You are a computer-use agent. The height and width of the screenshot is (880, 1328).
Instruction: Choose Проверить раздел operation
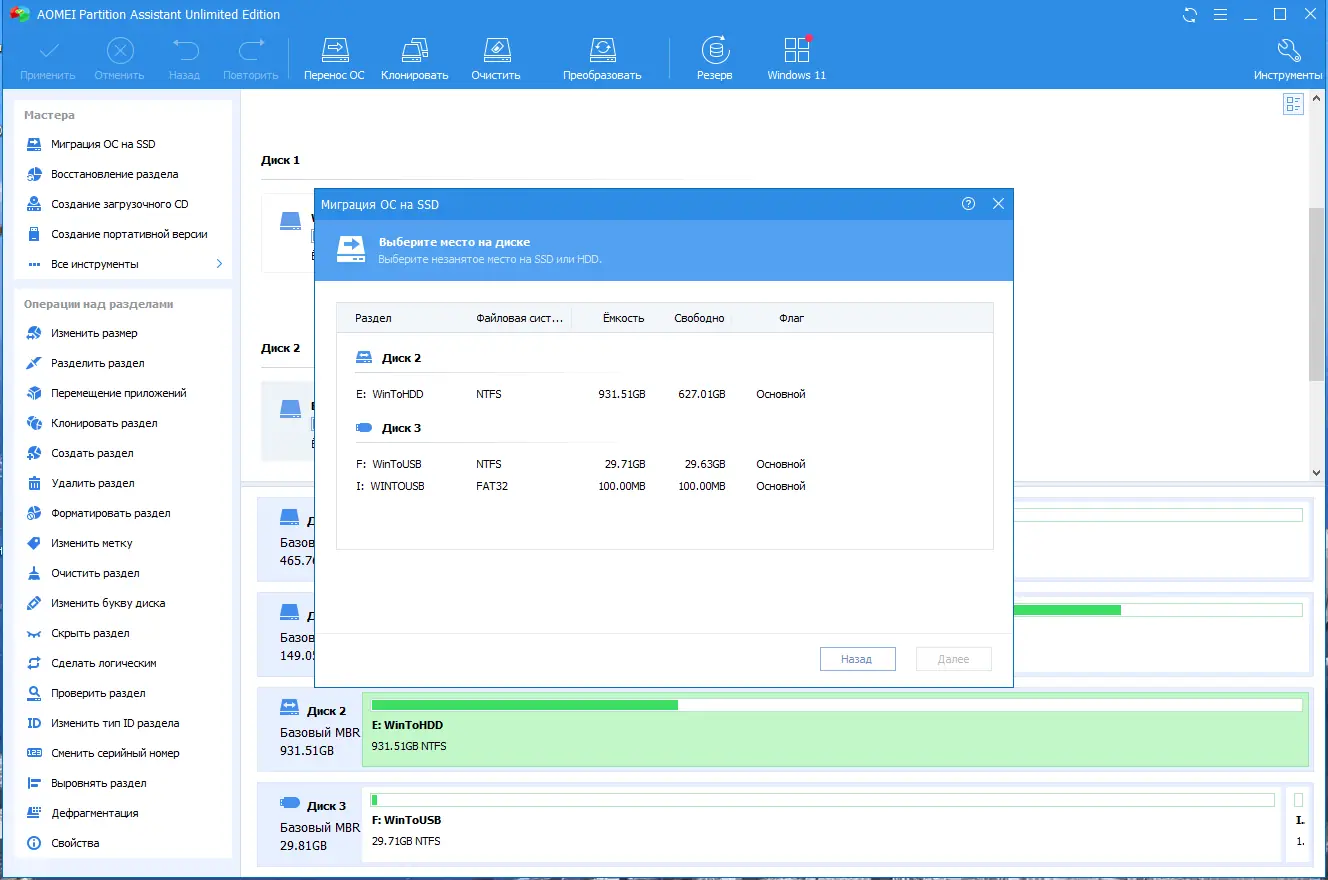tap(98, 693)
